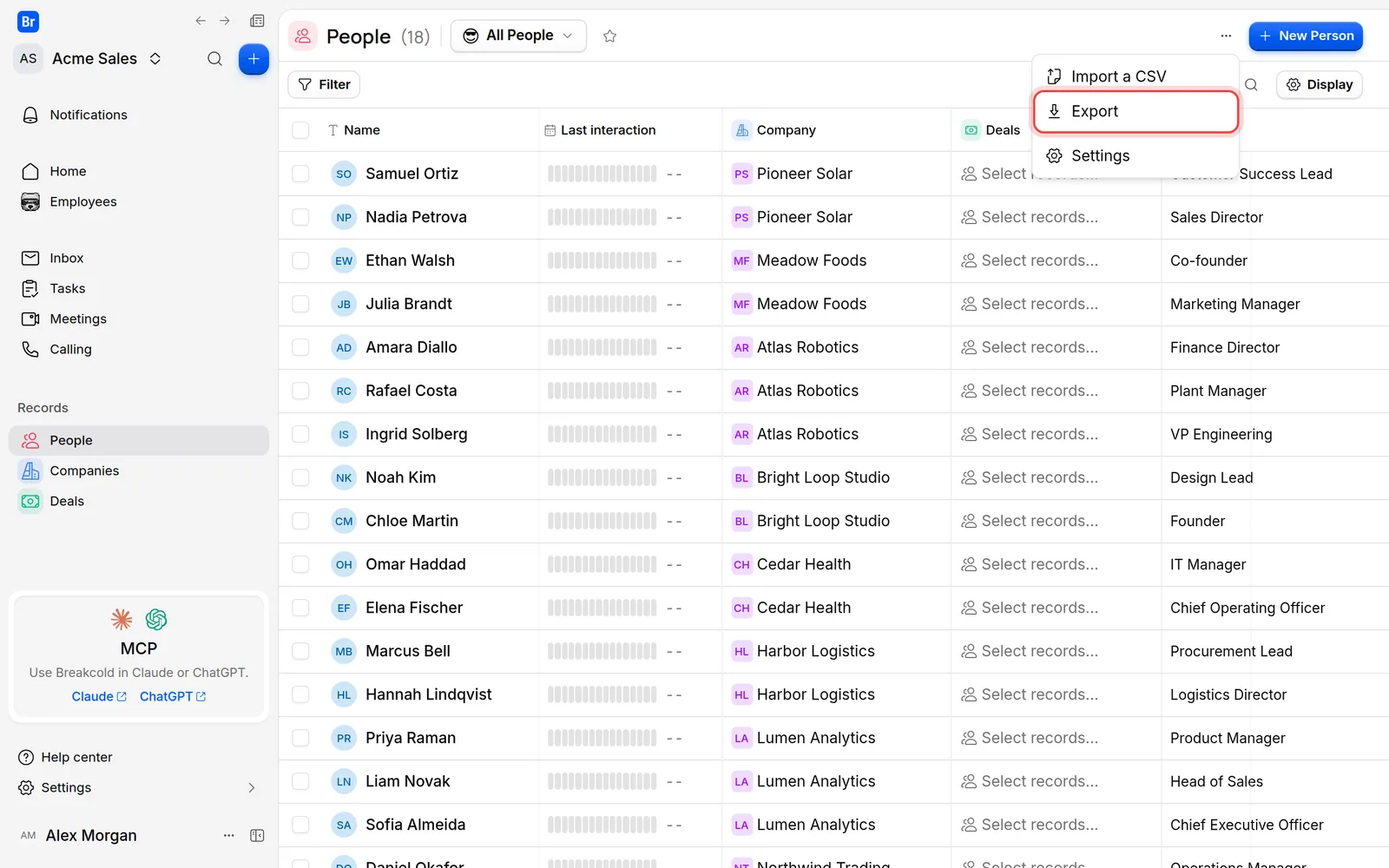Viewport: 1389px width, 868px height.
Task: Open the sidebar search magnifier
Action: pos(214,59)
